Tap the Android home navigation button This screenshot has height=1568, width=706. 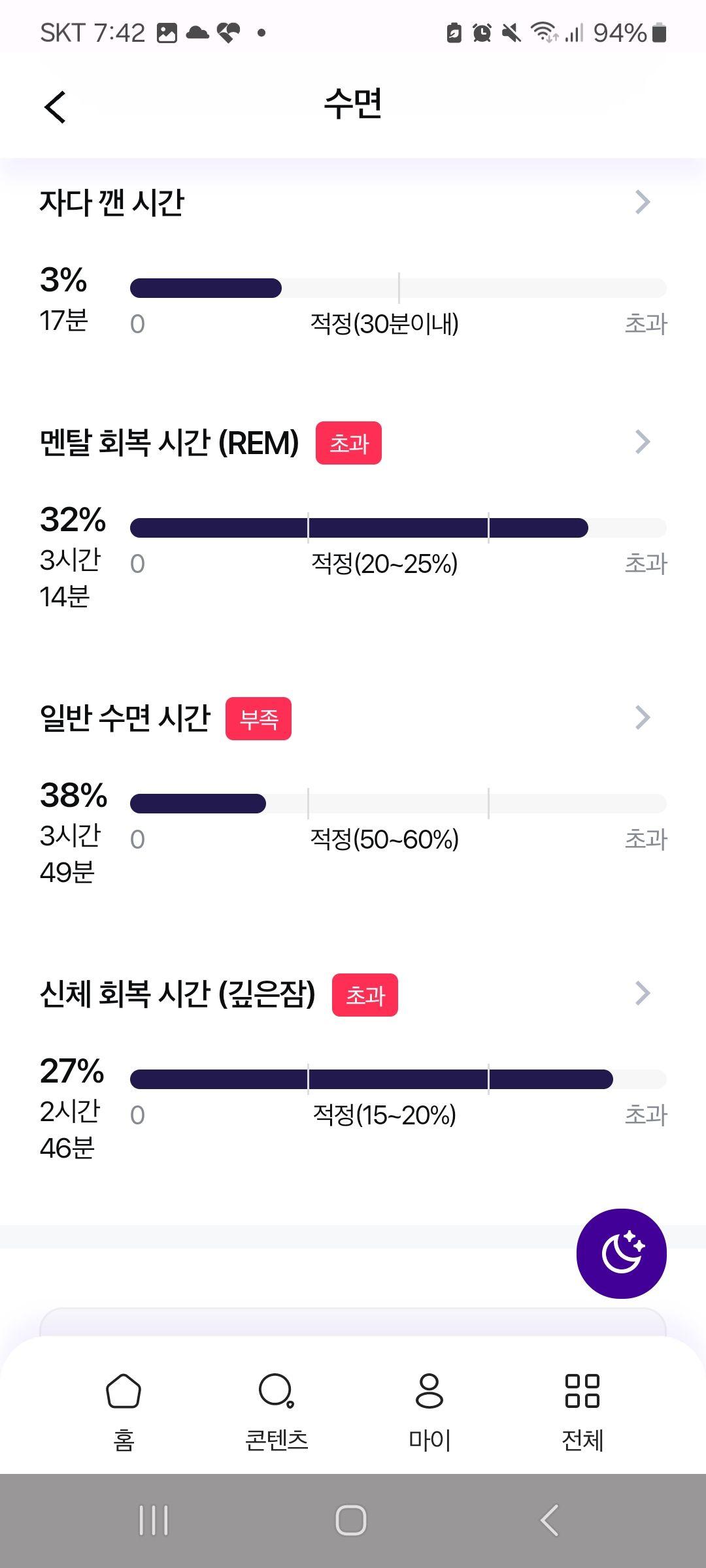point(351,1520)
